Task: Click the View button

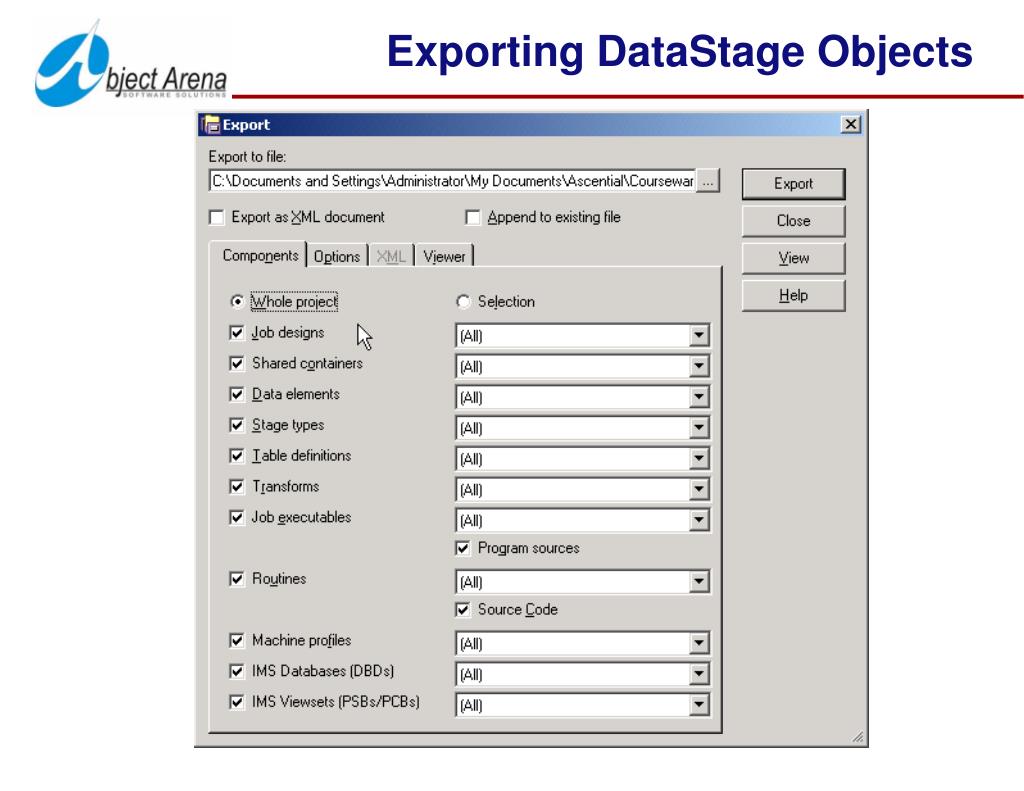Action: point(793,258)
